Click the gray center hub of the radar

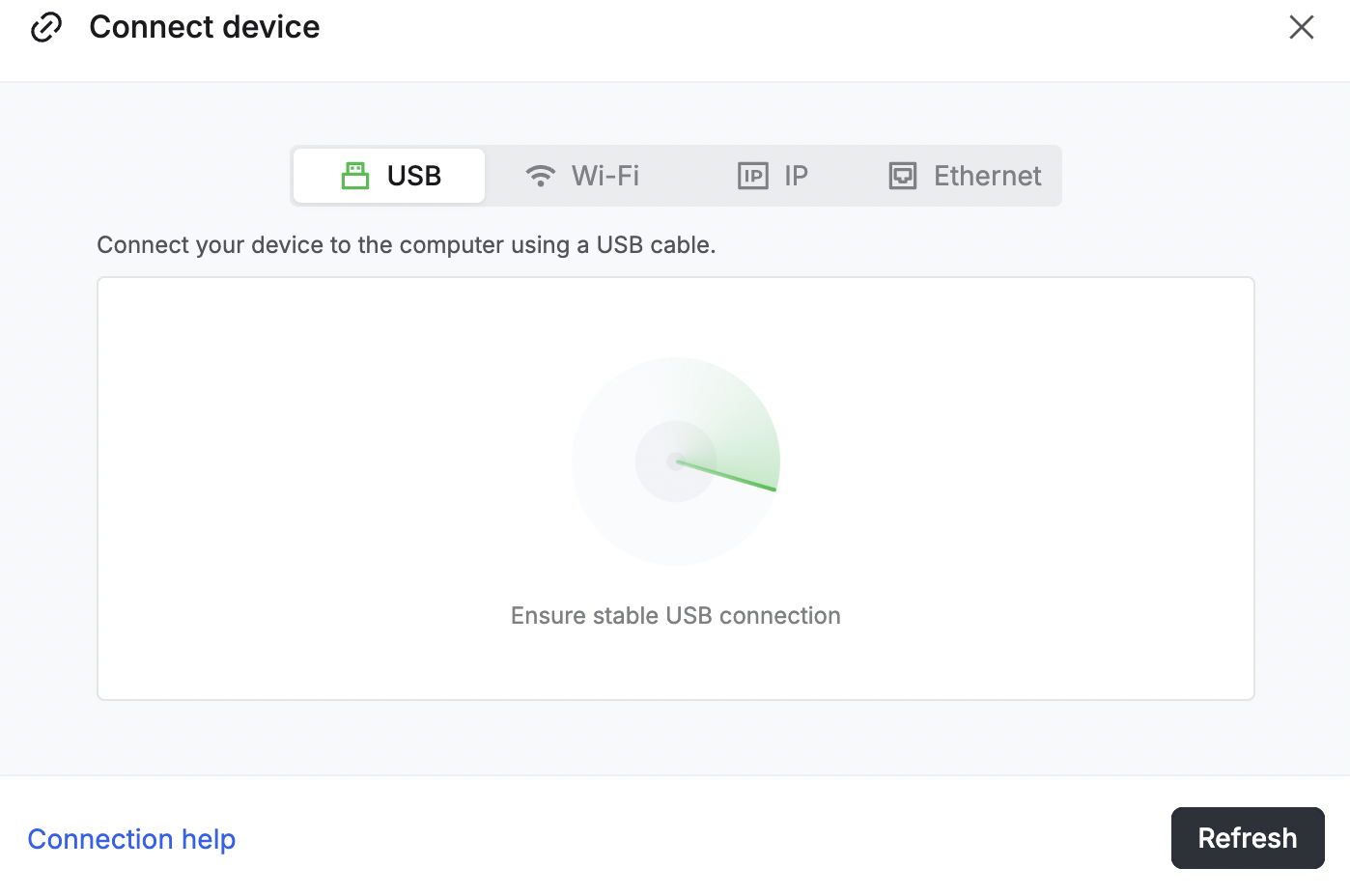pyautogui.click(x=675, y=462)
